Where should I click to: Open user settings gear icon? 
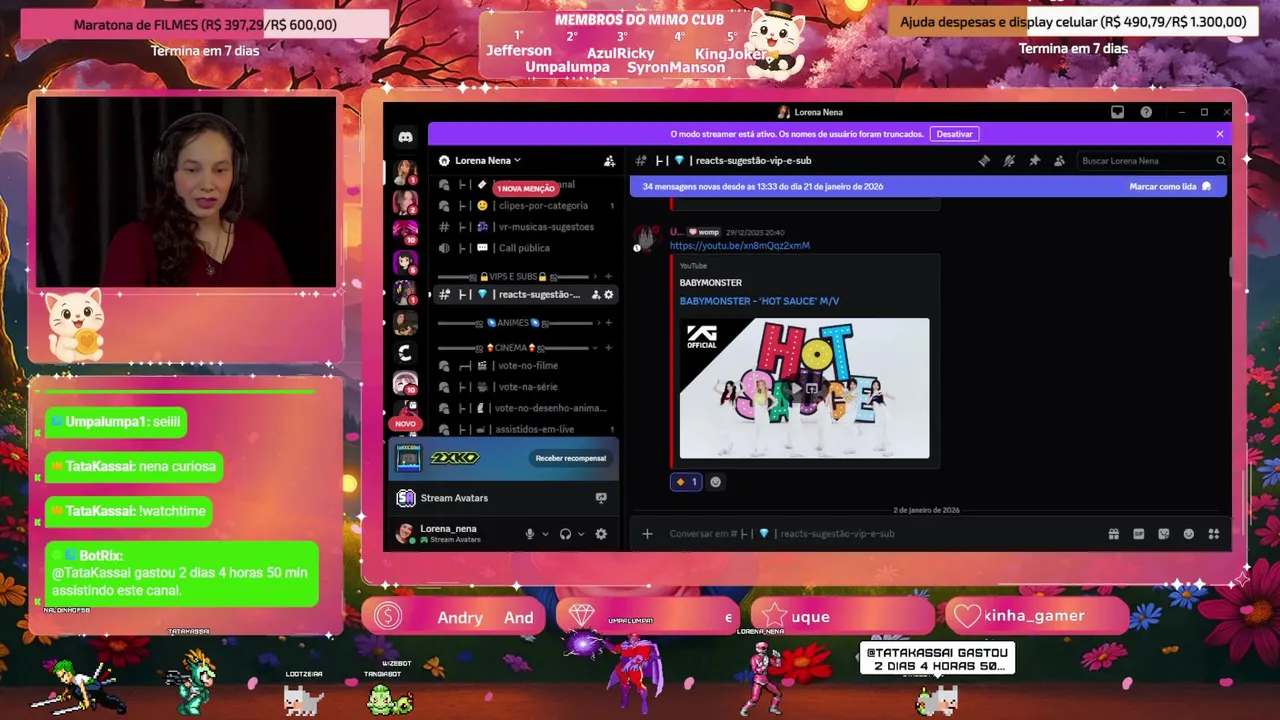pyautogui.click(x=601, y=534)
